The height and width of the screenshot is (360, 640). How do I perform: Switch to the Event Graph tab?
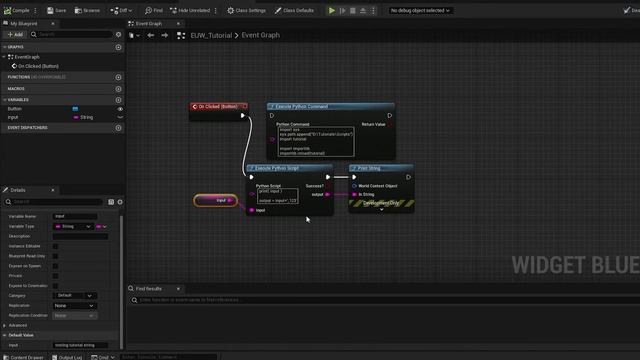tap(149, 24)
